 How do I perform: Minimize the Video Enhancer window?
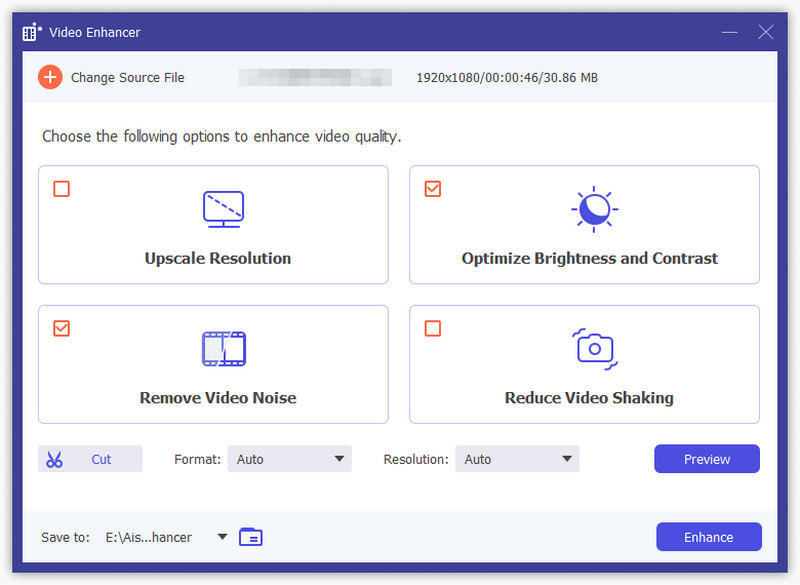coord(730,32)
